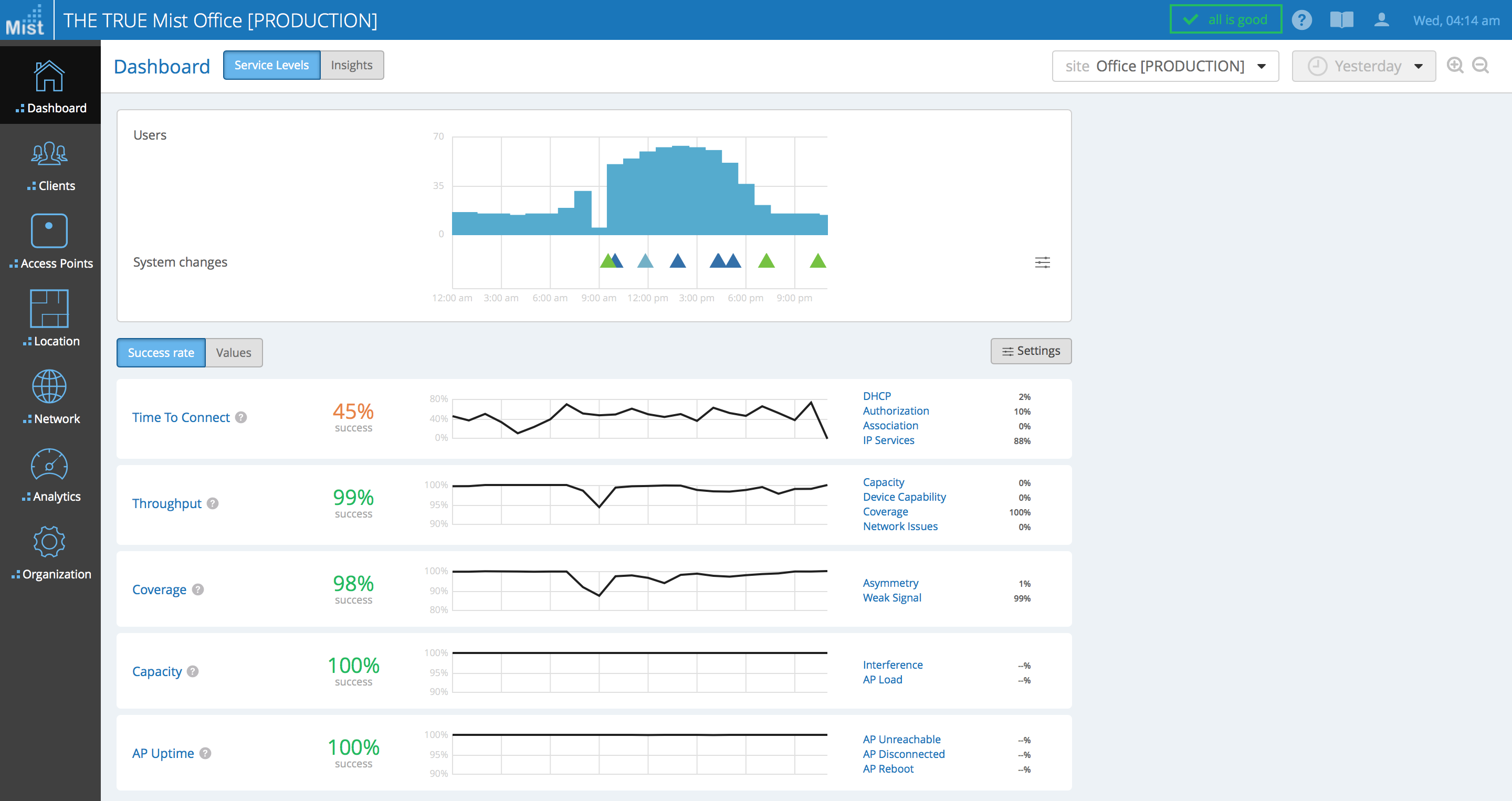This screenshot has width=1512, height=801.
Task: Open the documentation book icon
Action: pyautogui.click(x=1341, y=20)
